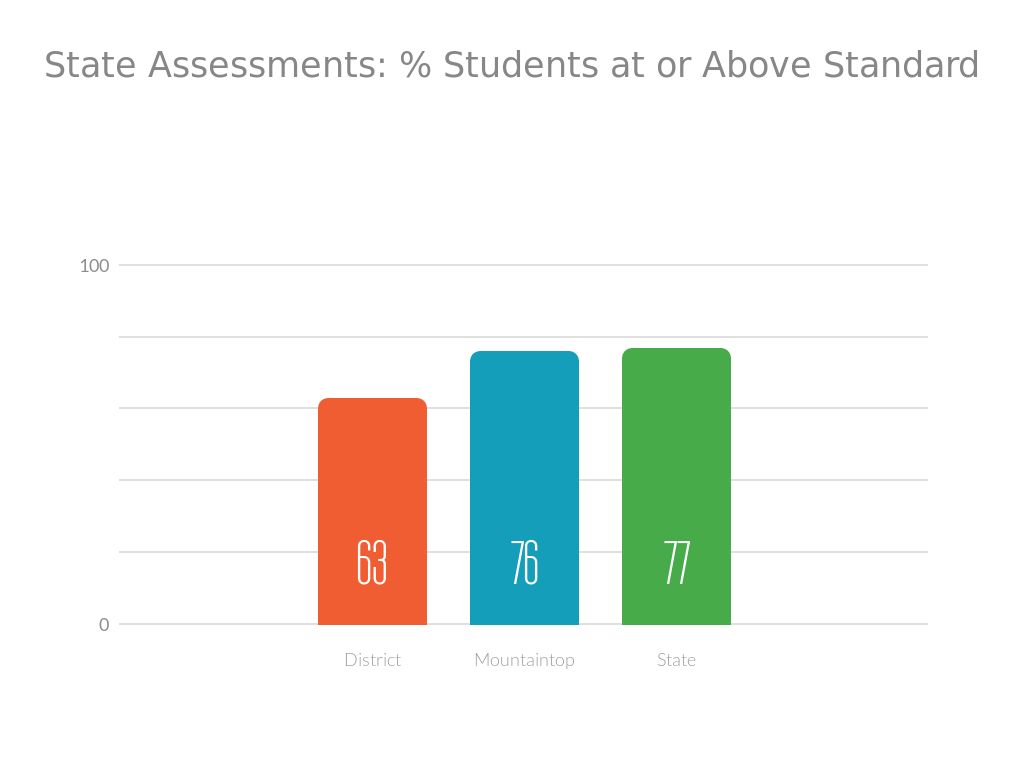Viewport: 1024px width, 768px height.
Task: Click the State x-axis label
Action: tap(676, 660)
